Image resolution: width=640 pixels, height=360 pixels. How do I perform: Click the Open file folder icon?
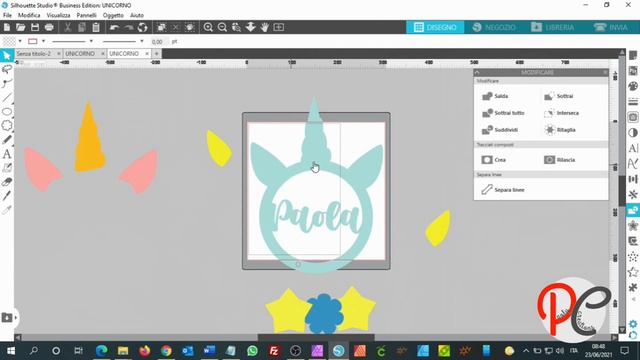(21, 27)
